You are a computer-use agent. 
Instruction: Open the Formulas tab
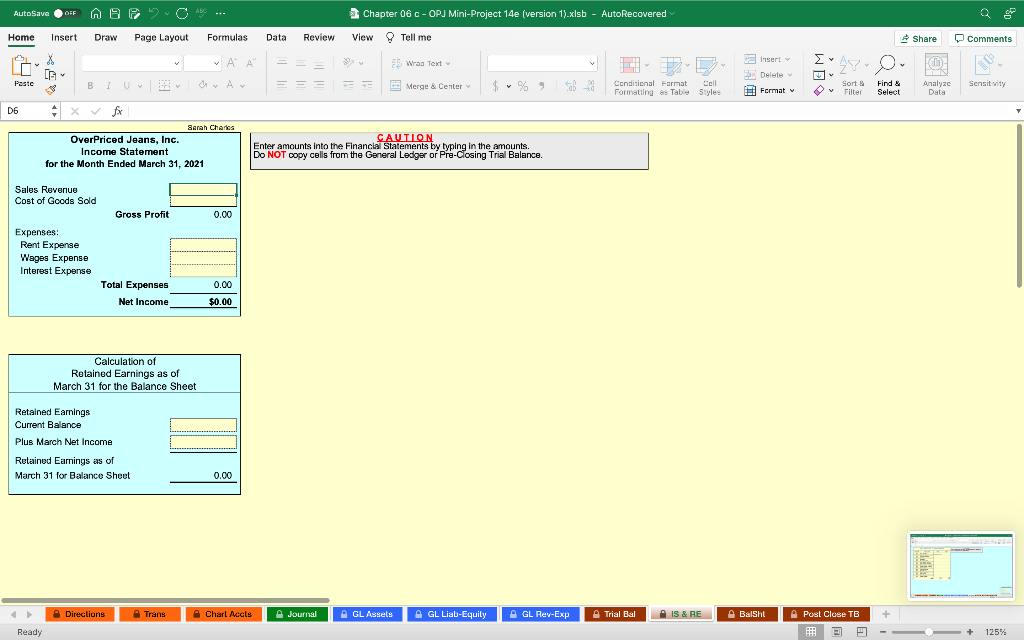point(227,37)
